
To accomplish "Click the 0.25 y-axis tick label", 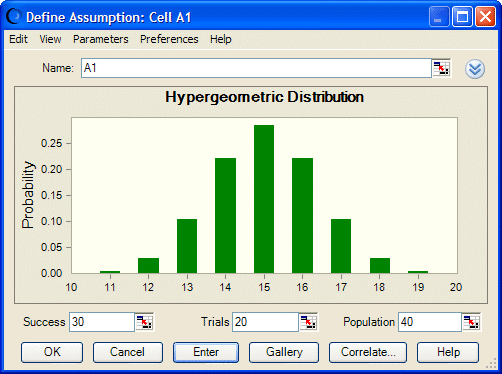I will tap(51, 143).
